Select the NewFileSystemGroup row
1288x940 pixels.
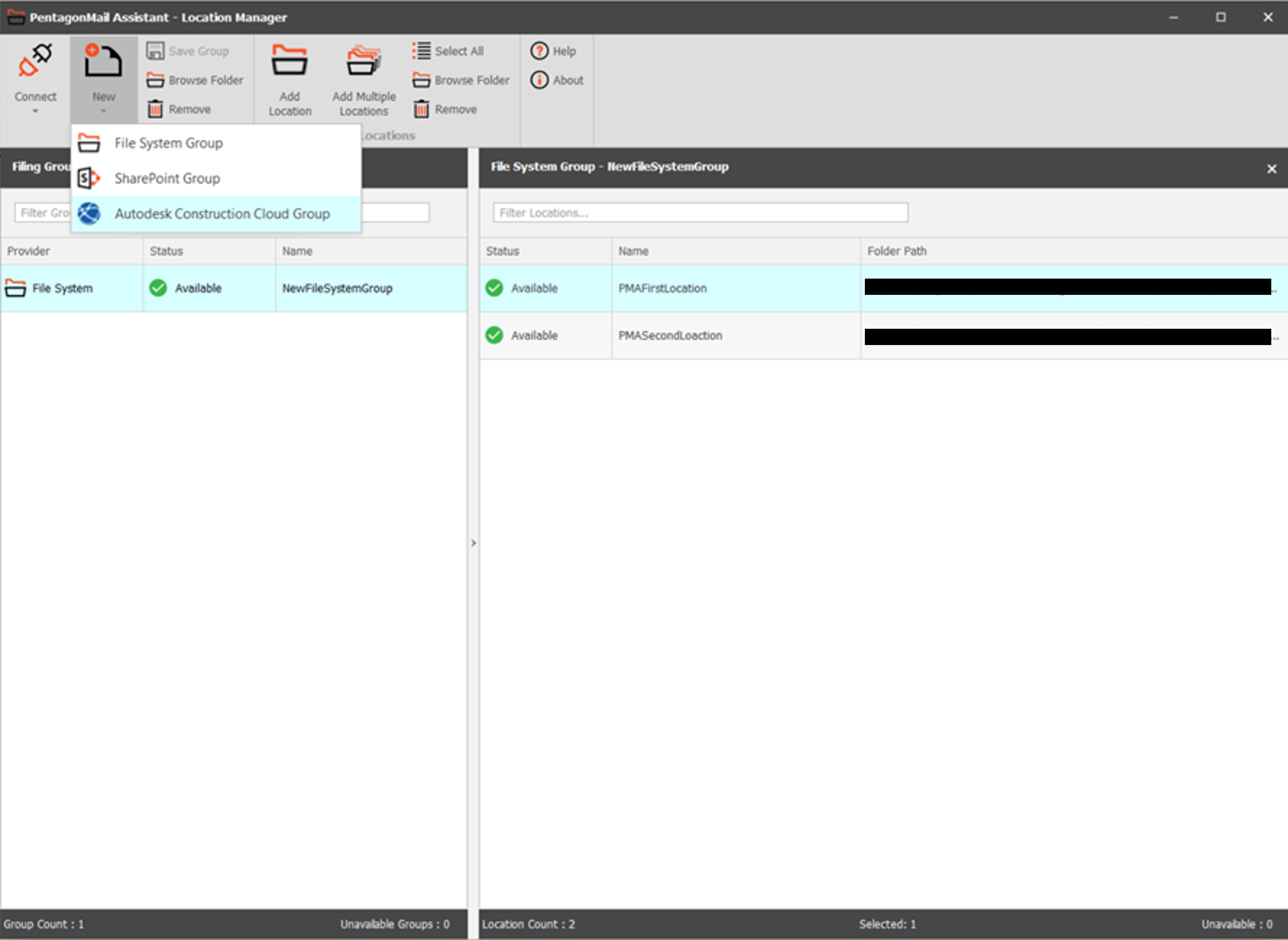click(x=337, y=289)
